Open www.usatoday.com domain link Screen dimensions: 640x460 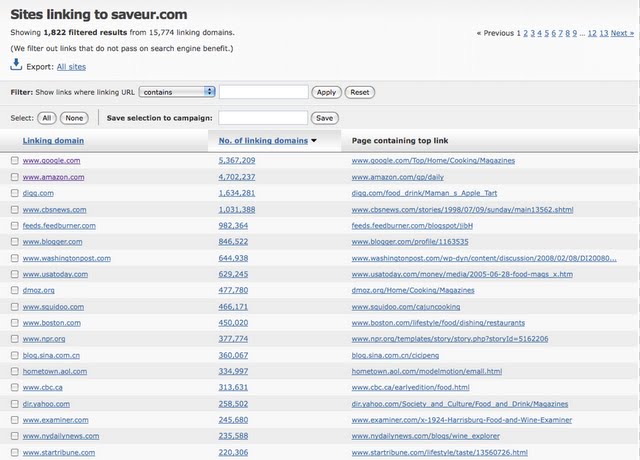pos(55,274)
